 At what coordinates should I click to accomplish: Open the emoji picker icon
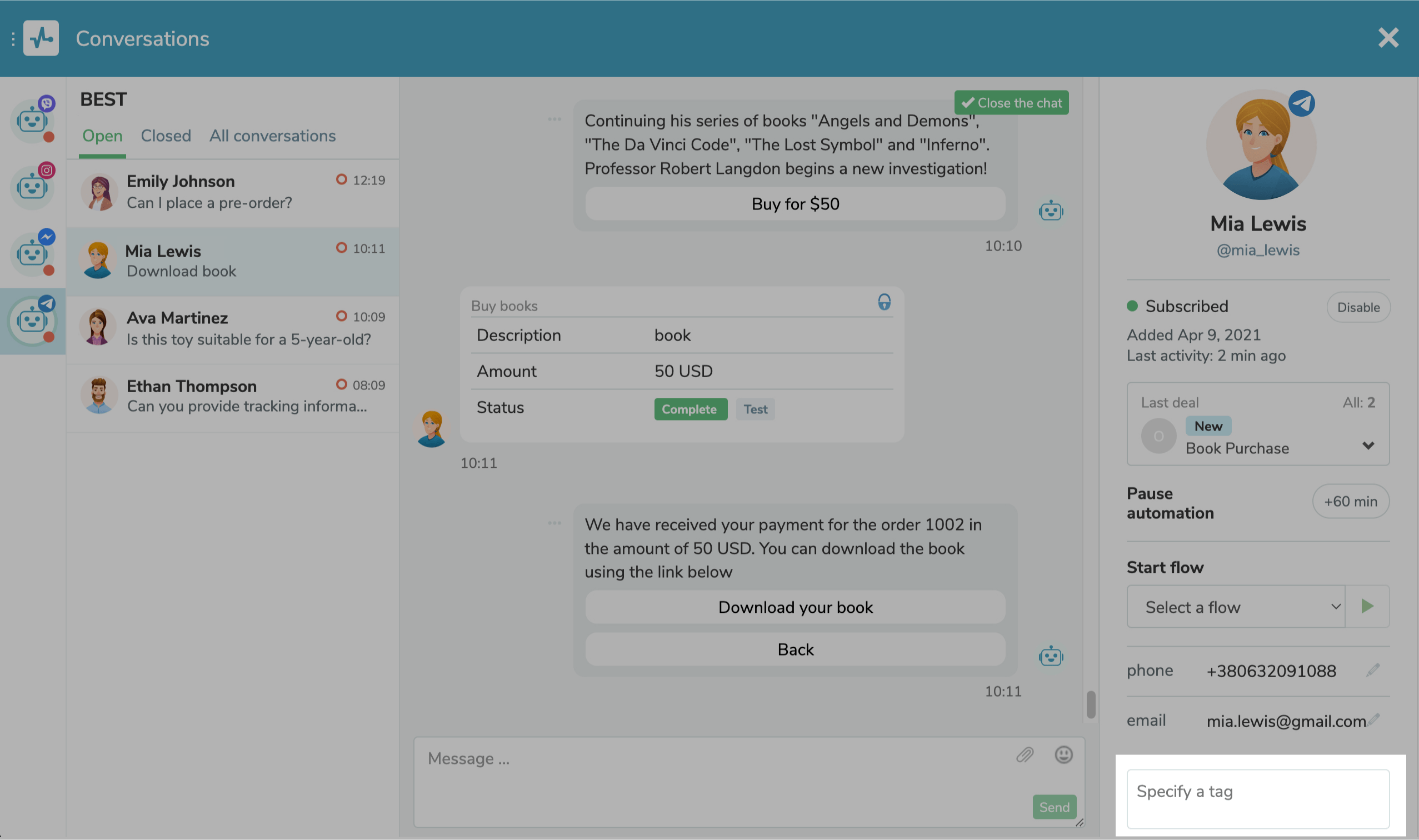1063,754
